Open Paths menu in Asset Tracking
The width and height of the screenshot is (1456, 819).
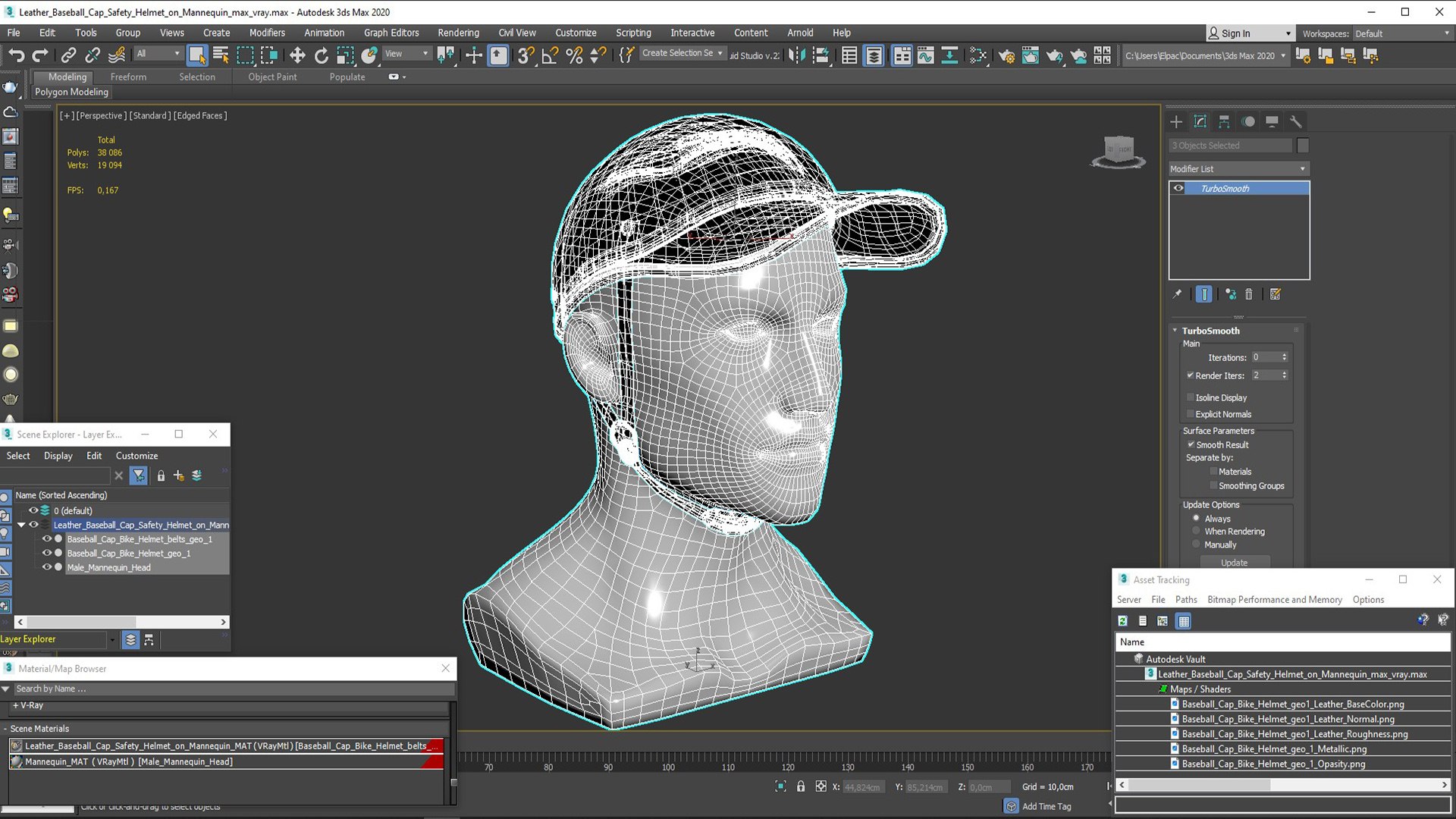pyautogui.click(x=1186, y=599)
